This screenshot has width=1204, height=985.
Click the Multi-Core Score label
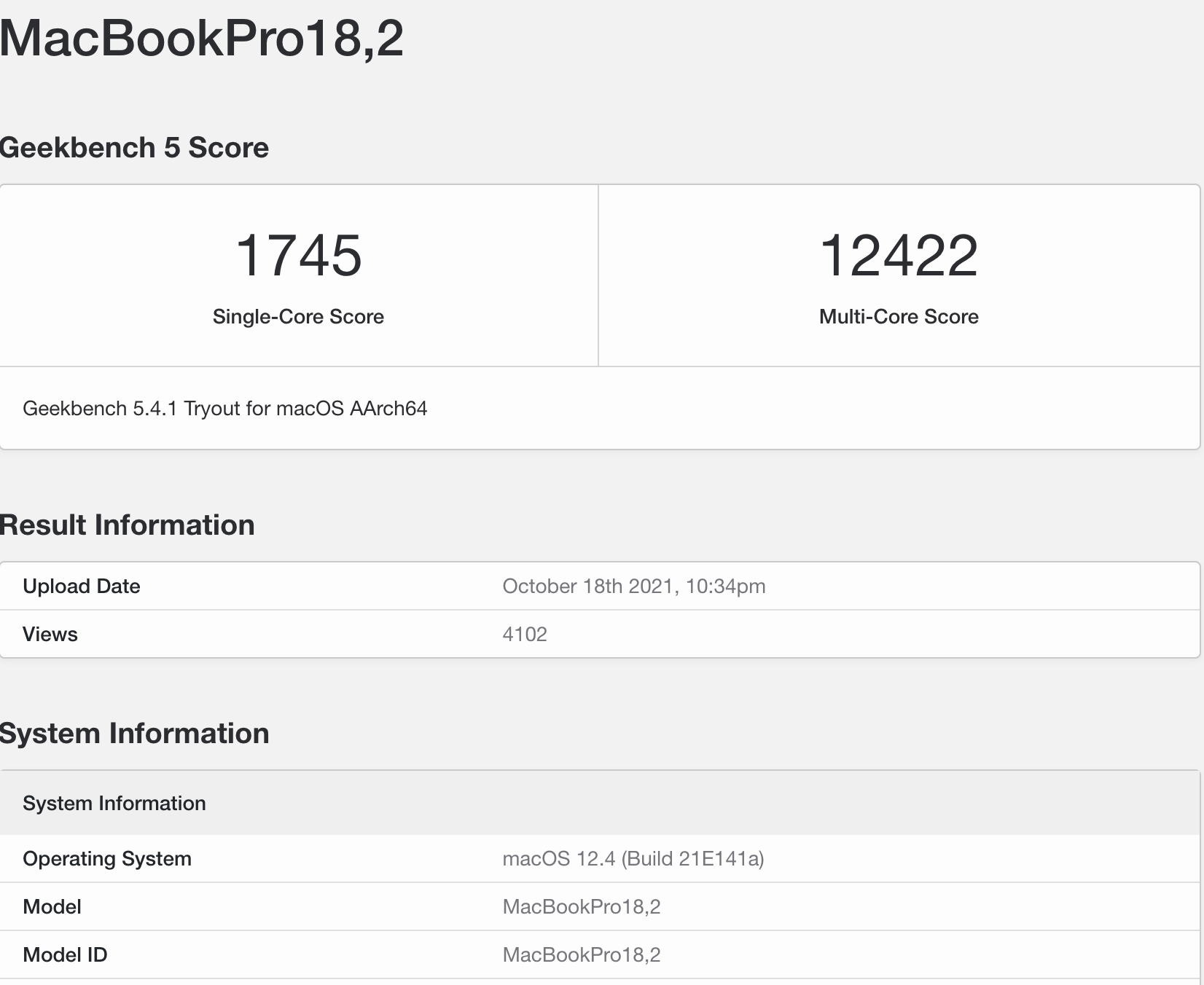(x=899, y=317)
